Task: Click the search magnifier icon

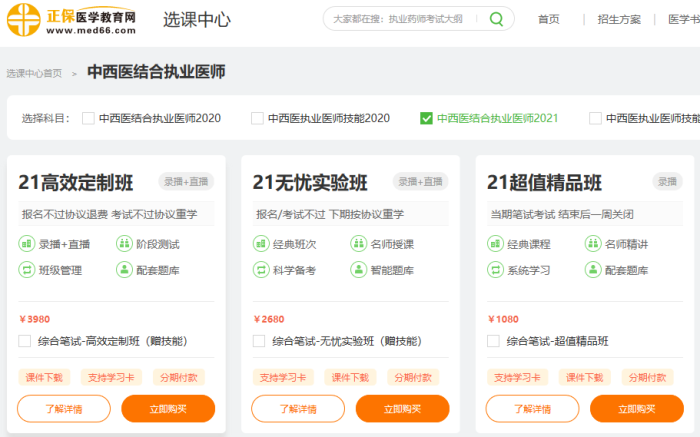Action: click(497, 19)
